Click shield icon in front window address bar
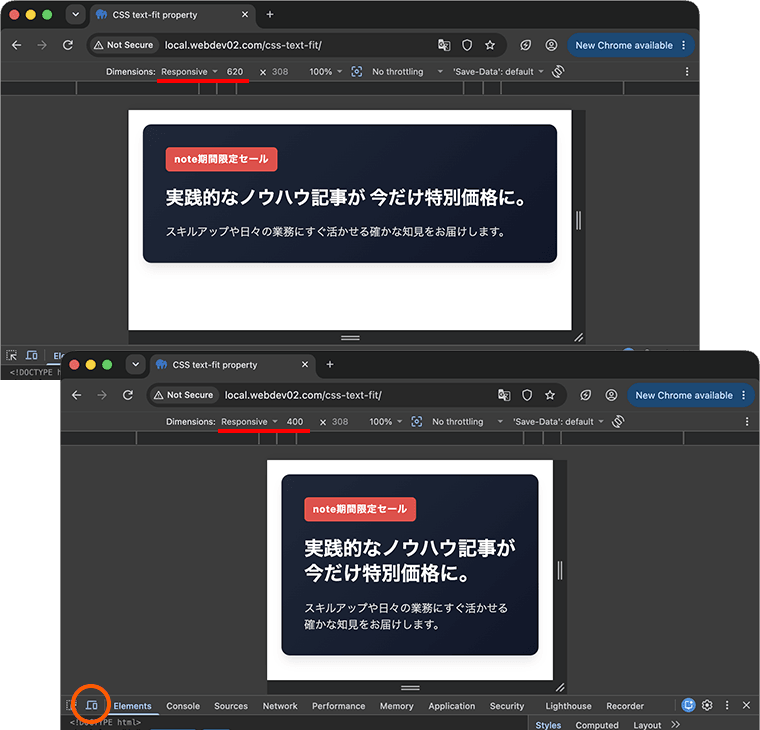This screenshot has width=760, height=730. (527, 395)
